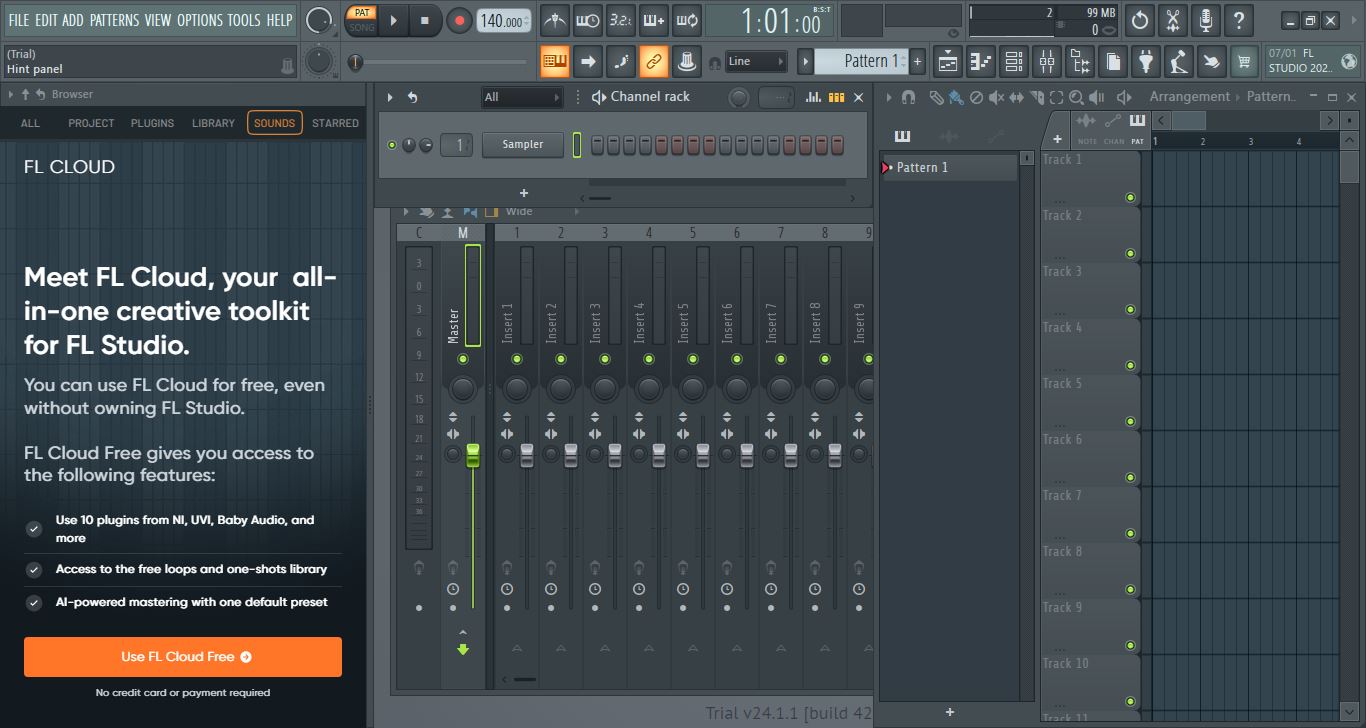The image size is (1366, 728).
Task: Open the Channel rack view icon
Action: coord(1013,62)
